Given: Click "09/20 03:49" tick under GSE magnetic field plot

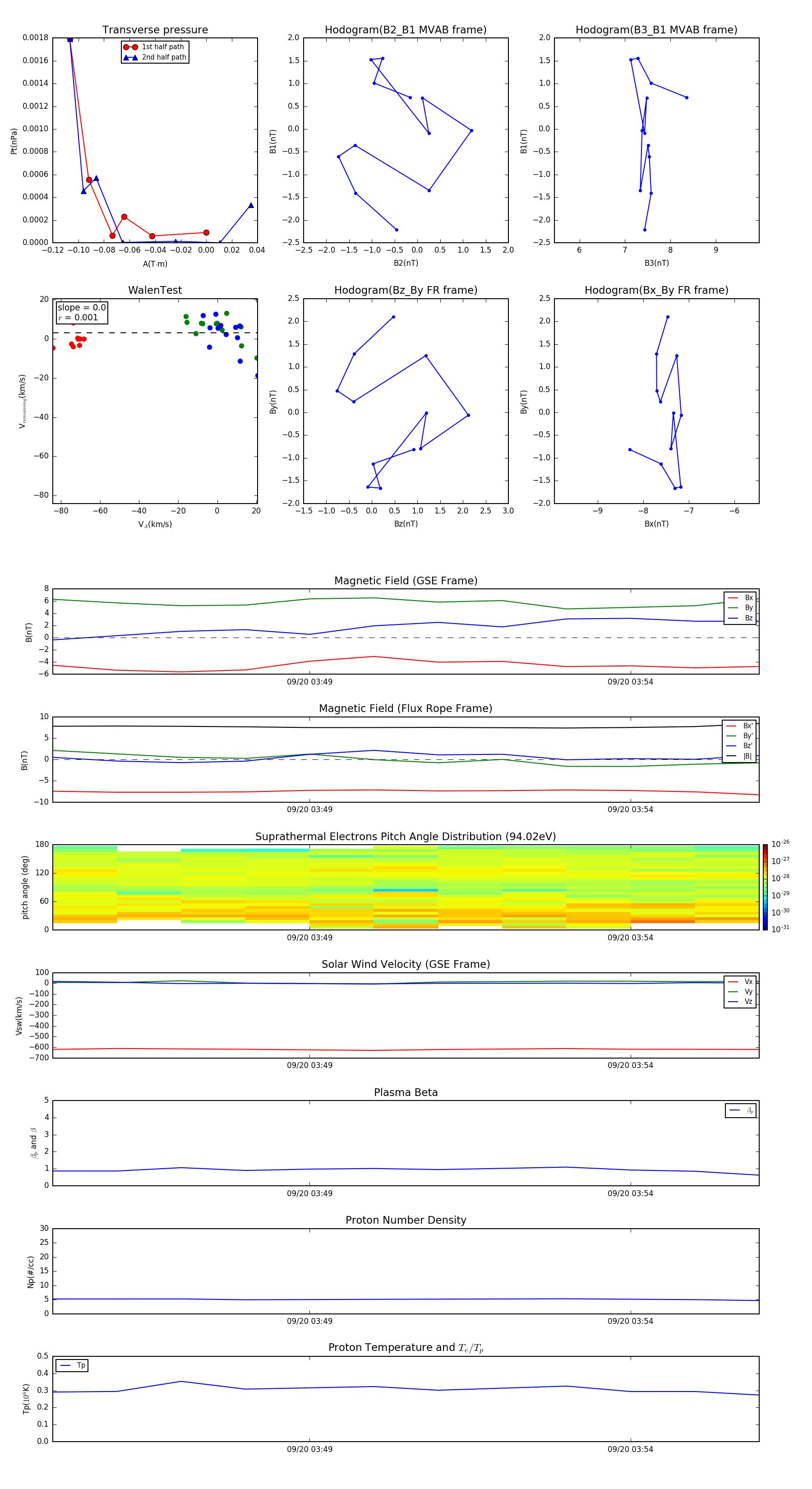Looking at the screenshot, I should pyautogui.click(x=310, y=682).
